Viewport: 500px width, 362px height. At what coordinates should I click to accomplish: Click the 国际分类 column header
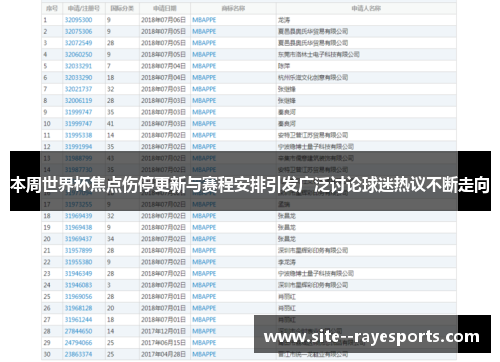[x=122, y=8]
